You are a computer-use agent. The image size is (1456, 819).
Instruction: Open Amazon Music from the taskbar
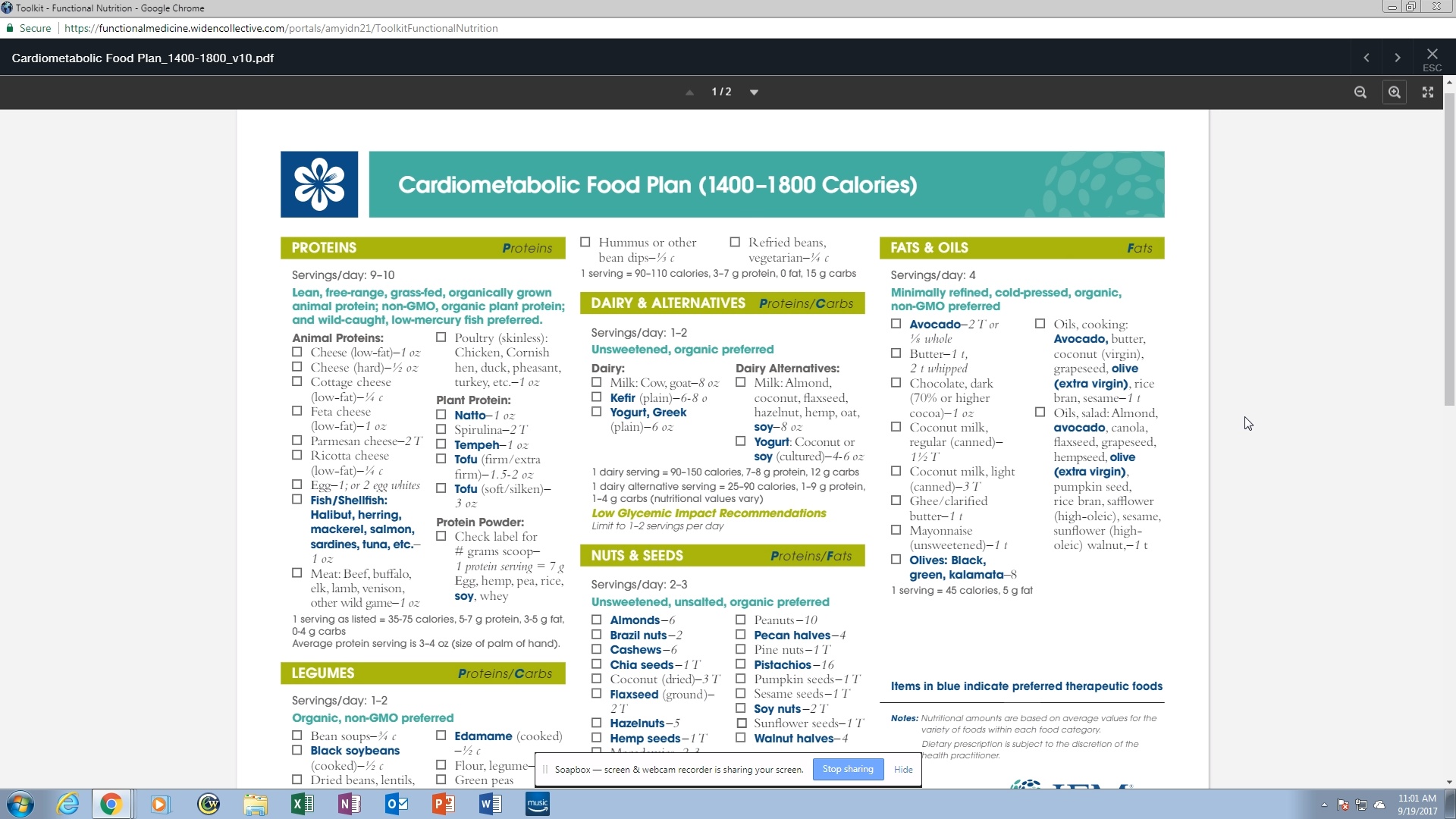538,804
